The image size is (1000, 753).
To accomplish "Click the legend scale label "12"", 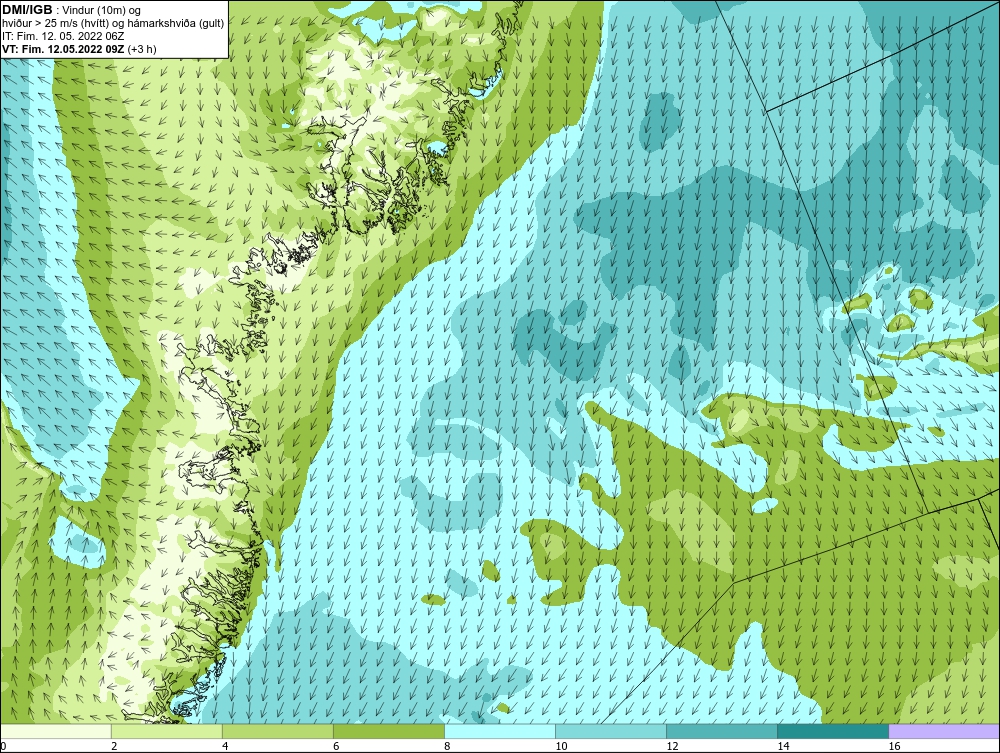I will tap(672, 746).
